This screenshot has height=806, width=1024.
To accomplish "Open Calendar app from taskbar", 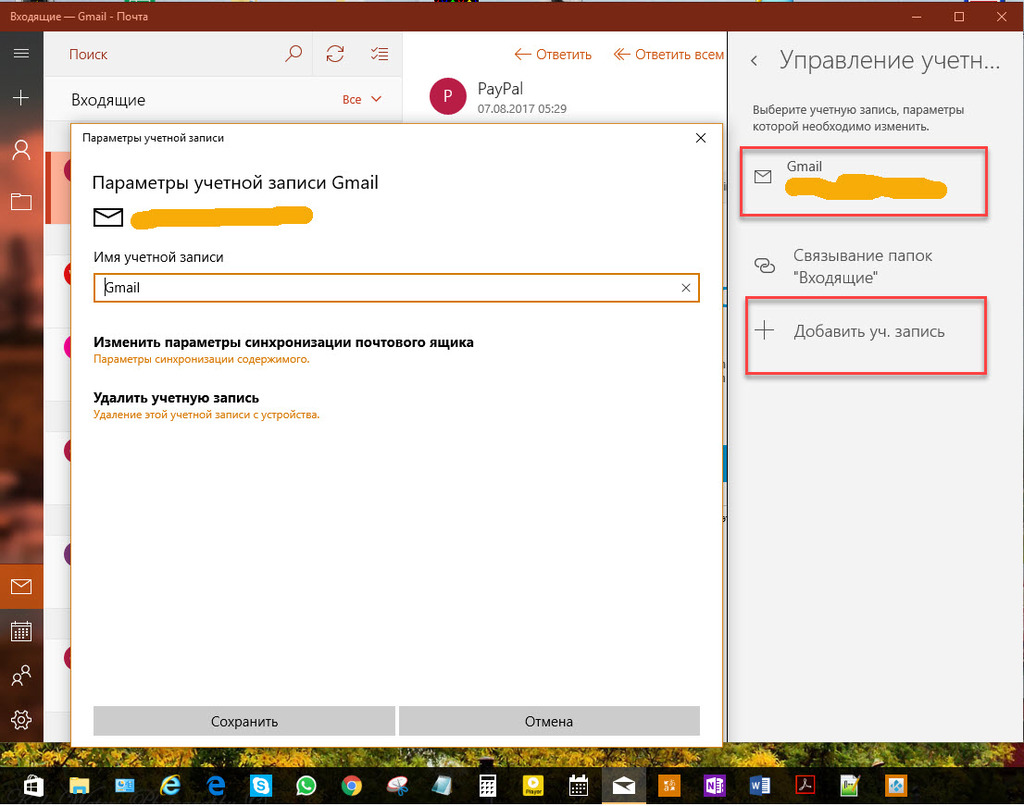I will point(578,786).
